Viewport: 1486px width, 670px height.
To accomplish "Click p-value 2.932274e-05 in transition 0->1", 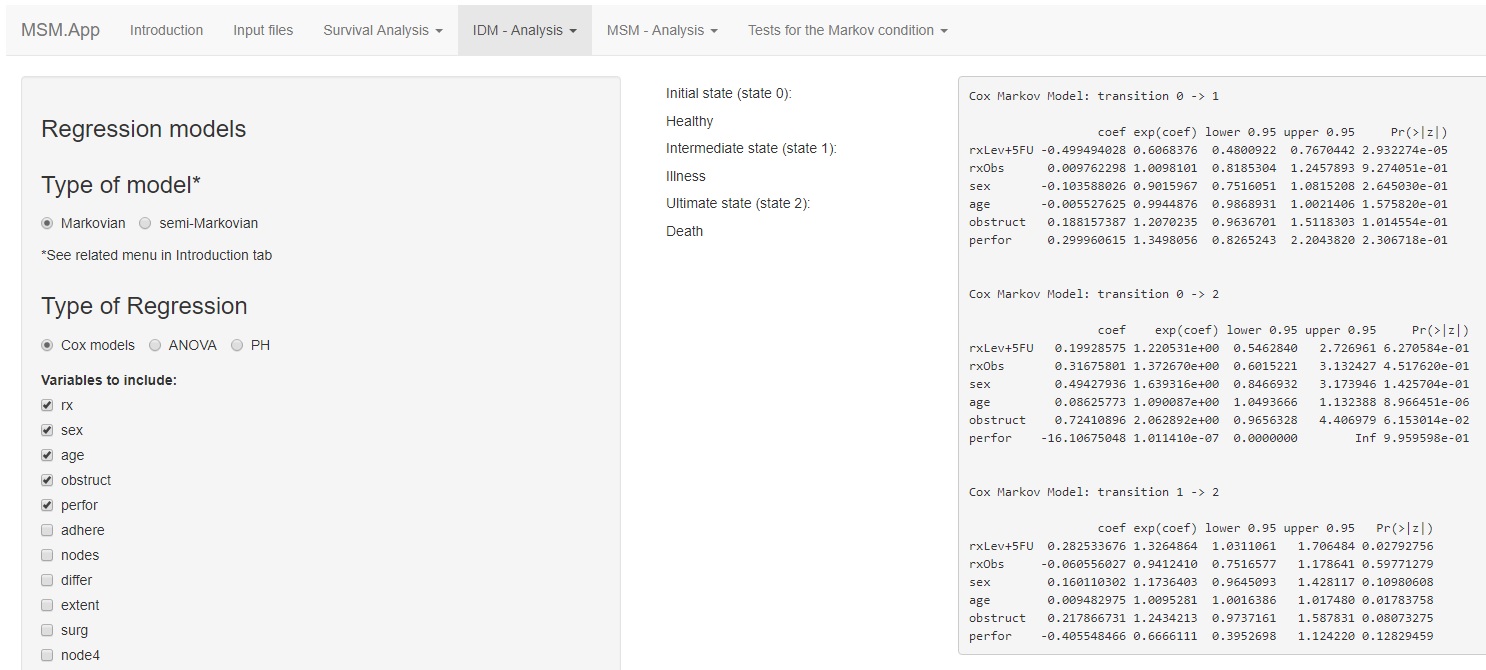I will pyautogui.click(x=1405, y=150).
